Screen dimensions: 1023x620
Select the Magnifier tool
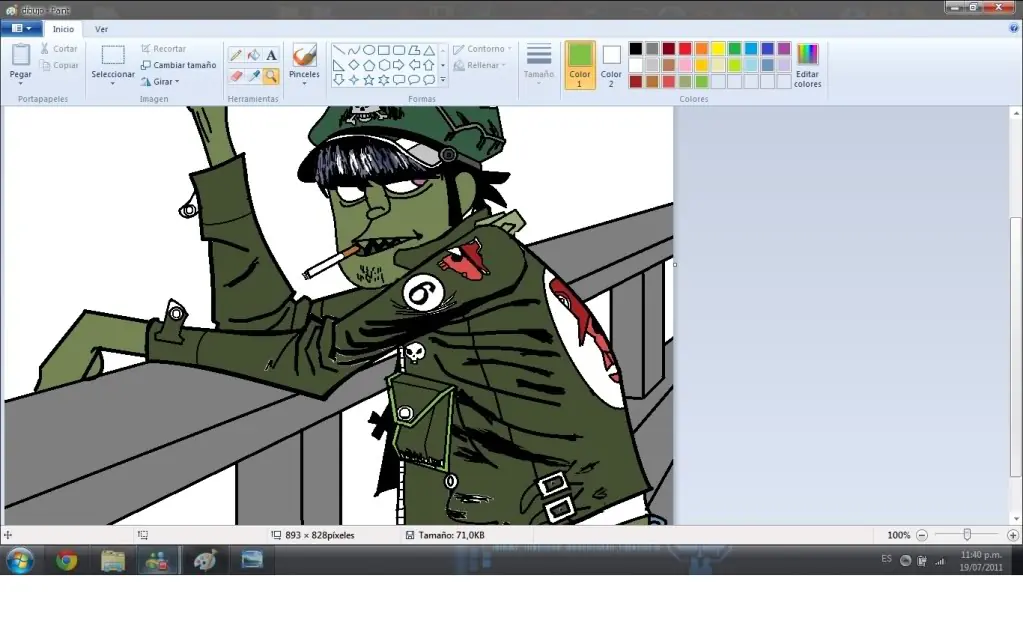(271, 76)
